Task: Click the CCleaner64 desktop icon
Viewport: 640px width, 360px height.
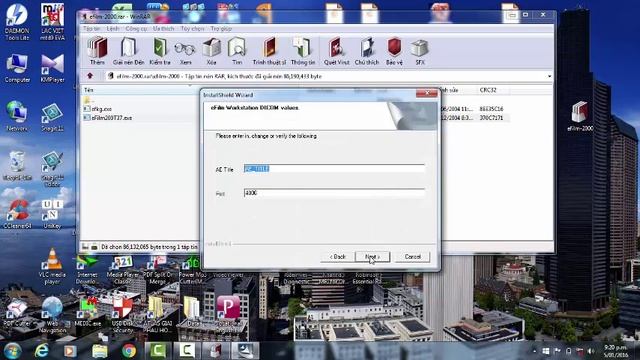Action: (17, 213)
